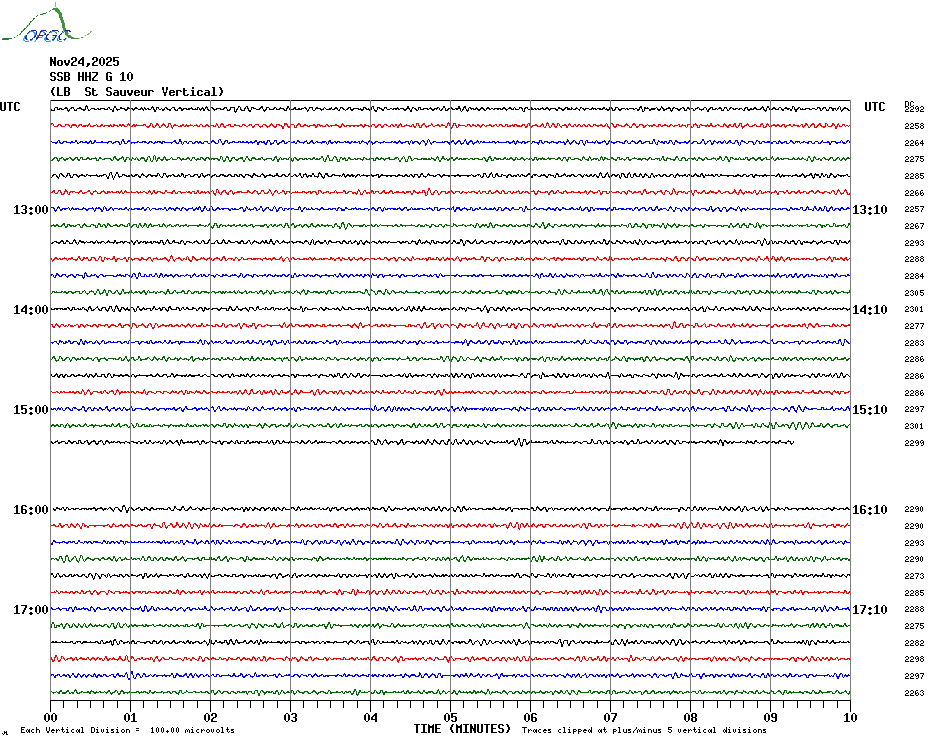Click the TIME (MINUTES) axis title
This screenshot has height=744, width=930.
tap(462, 729)
